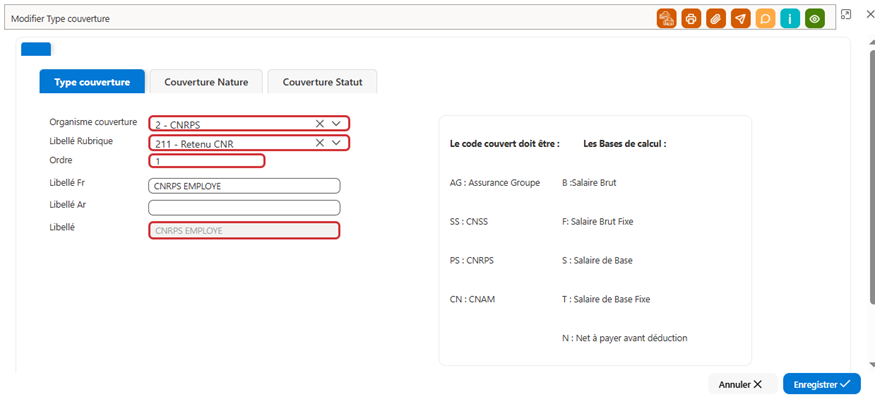Select the Type couverture tab
The width and height of the screenshot is (875, 397).
[x=92, y=82]
